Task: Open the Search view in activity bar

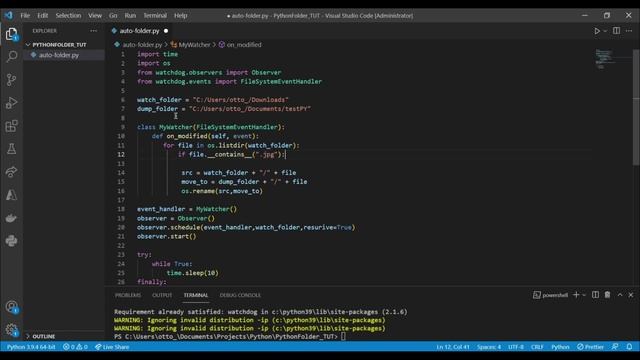Action: 11,56
